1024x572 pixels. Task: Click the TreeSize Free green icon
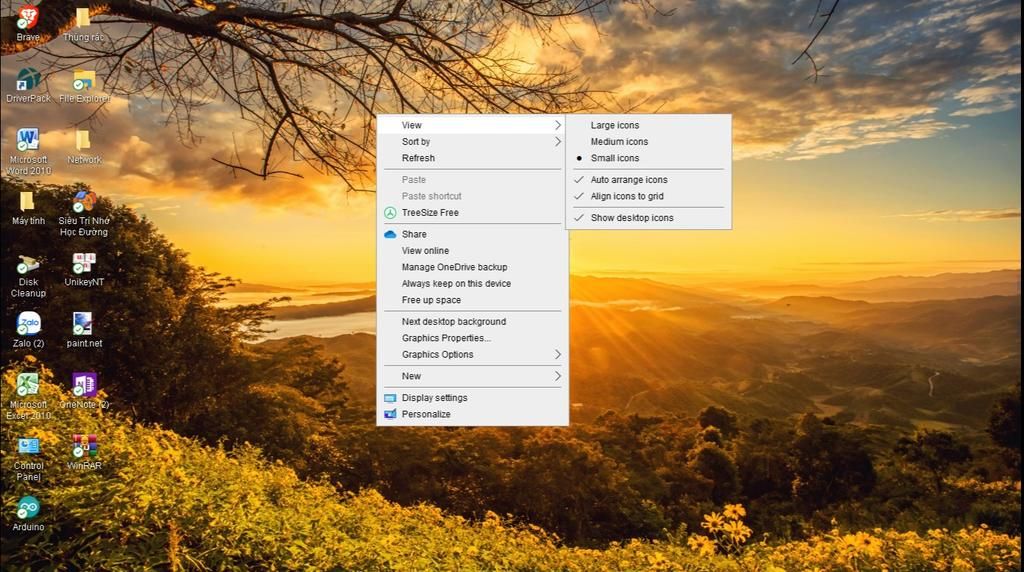point(390,213)
